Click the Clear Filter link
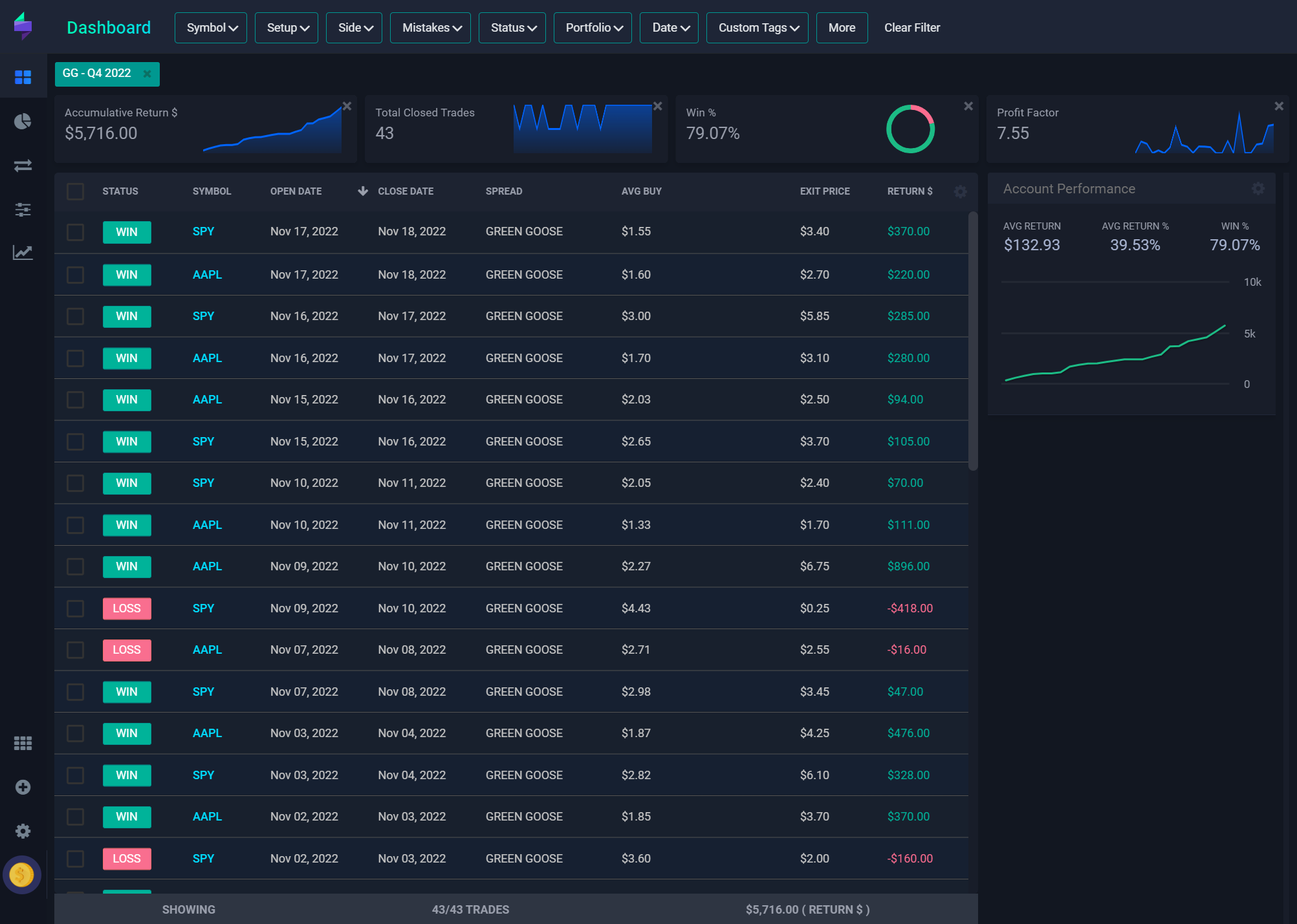Image resolution: width=1297 pixels, height=924 pixels. pyautogui.click(x=911, y=28)
